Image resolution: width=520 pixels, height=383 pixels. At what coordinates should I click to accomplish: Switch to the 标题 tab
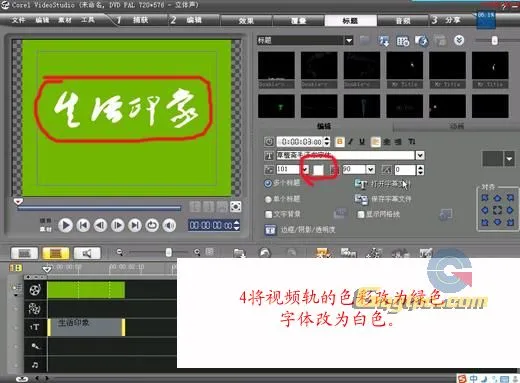350,21
